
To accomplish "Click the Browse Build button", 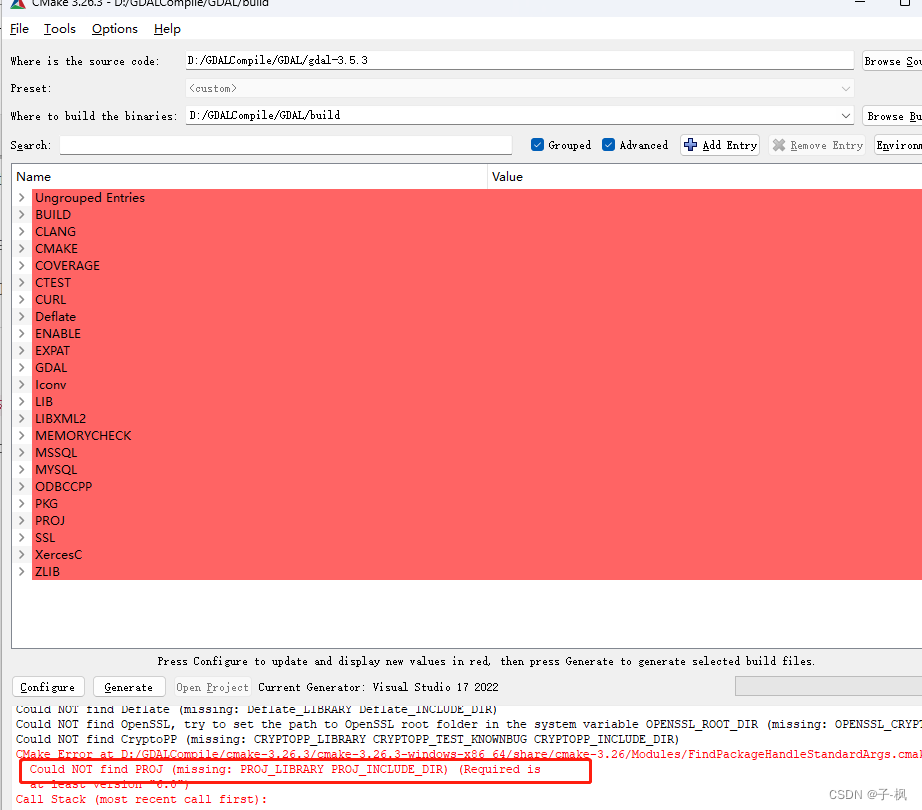I will tap(892, 116).
